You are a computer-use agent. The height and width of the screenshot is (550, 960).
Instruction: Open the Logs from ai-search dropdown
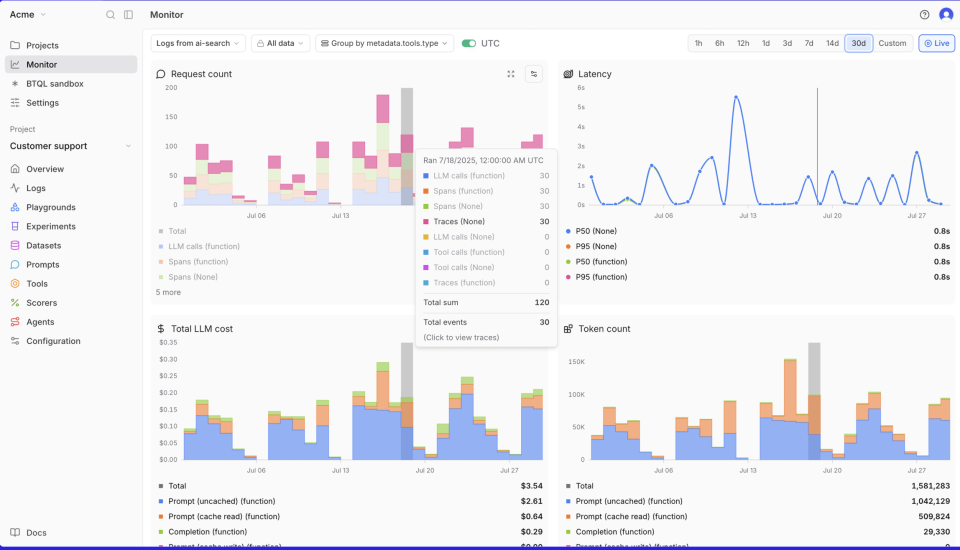tap(198, 44)
